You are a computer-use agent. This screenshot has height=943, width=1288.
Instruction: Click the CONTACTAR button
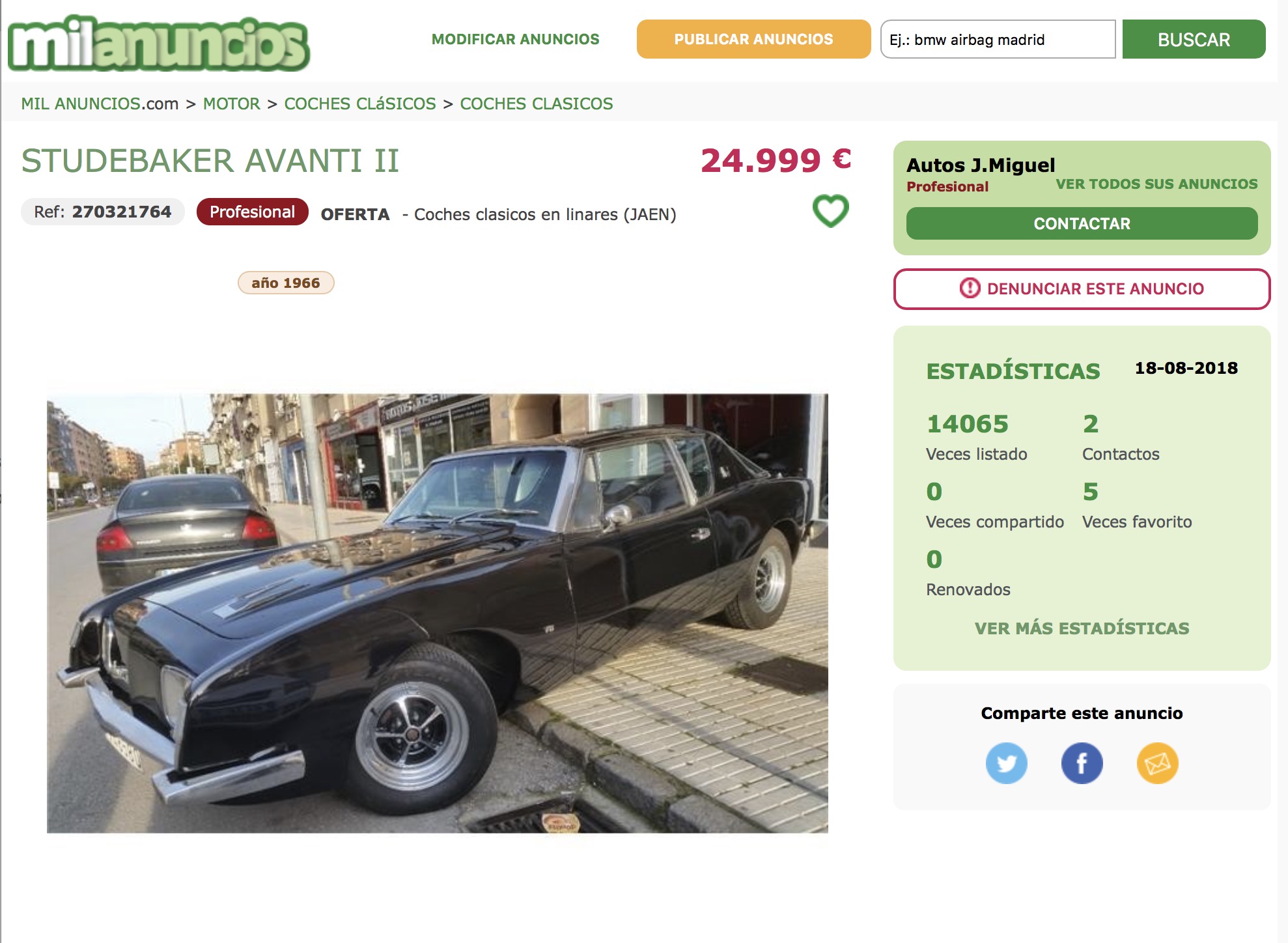point(1082,223)
